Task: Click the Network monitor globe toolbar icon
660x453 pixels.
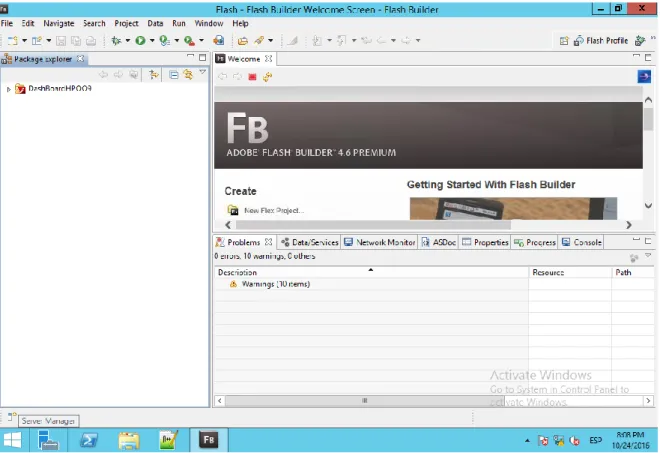Action: (218, 40)
